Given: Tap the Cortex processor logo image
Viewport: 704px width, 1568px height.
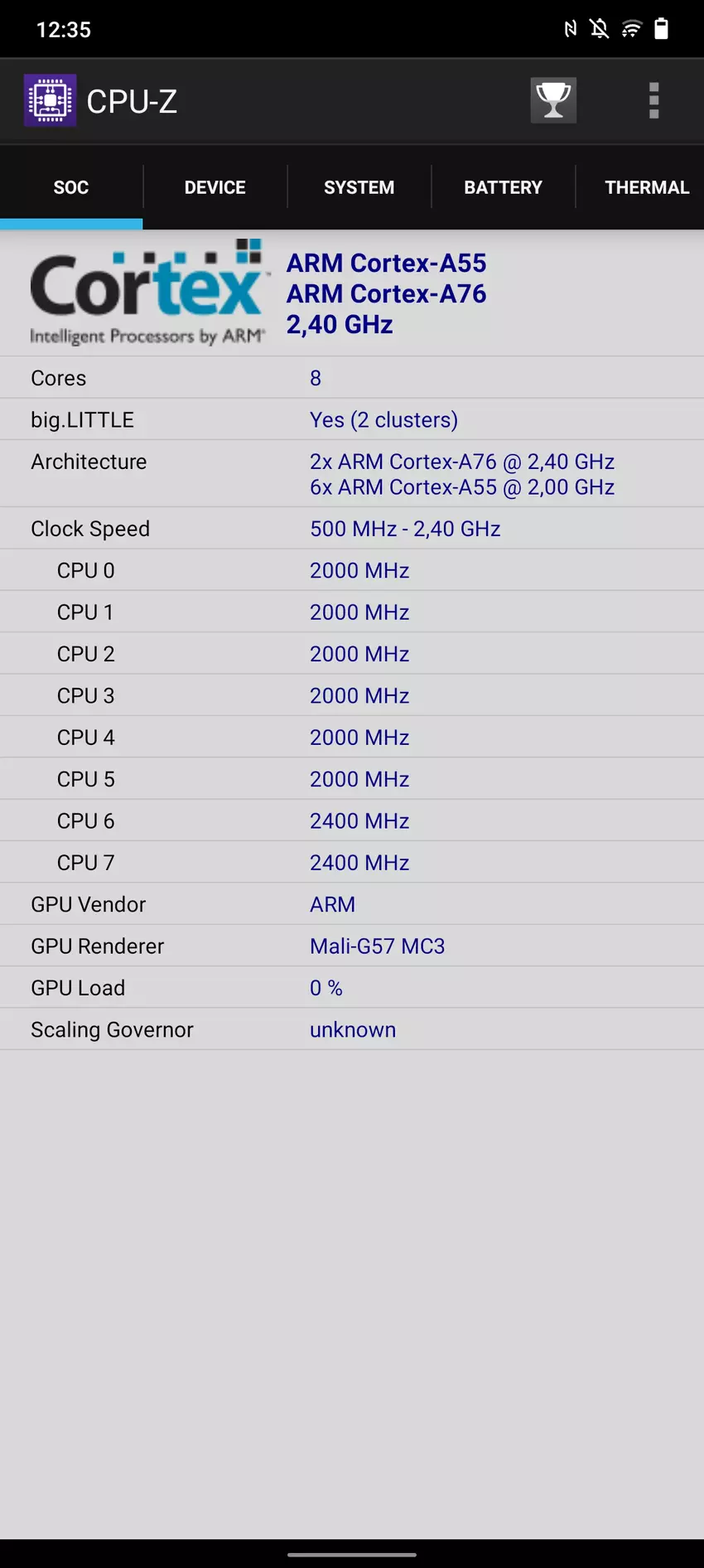Looking at the screenshot, I should (147, 293).
